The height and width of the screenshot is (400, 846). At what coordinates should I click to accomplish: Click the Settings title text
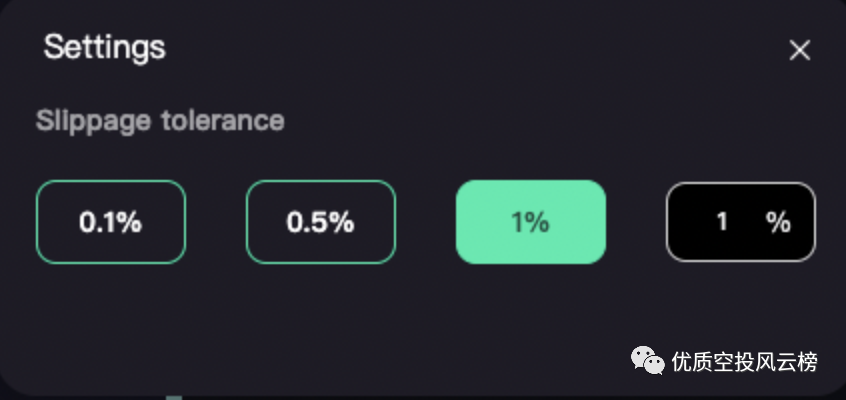pos(105,47)
